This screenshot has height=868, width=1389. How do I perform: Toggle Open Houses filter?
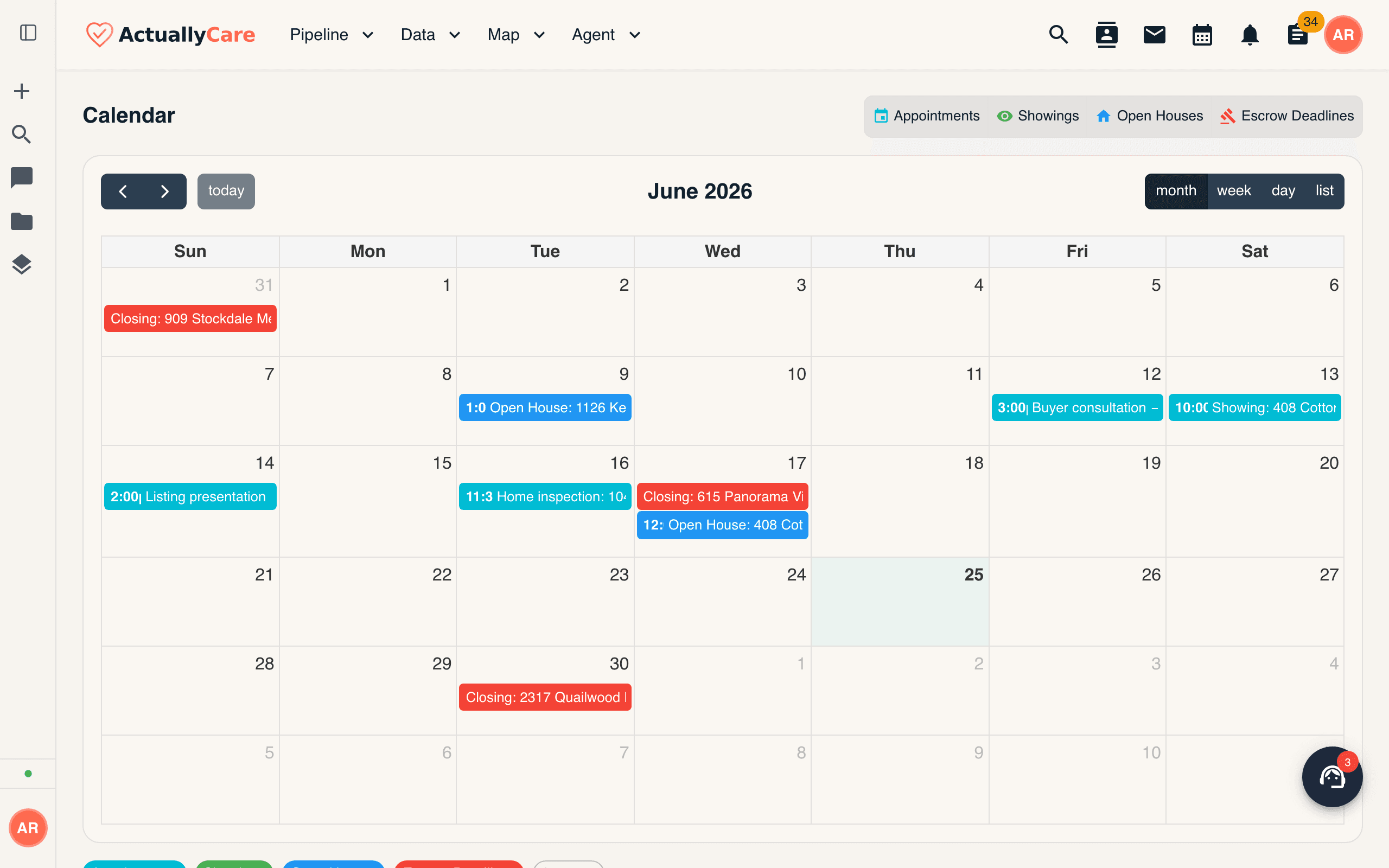pyautogui.click(x=1149, y=116)
